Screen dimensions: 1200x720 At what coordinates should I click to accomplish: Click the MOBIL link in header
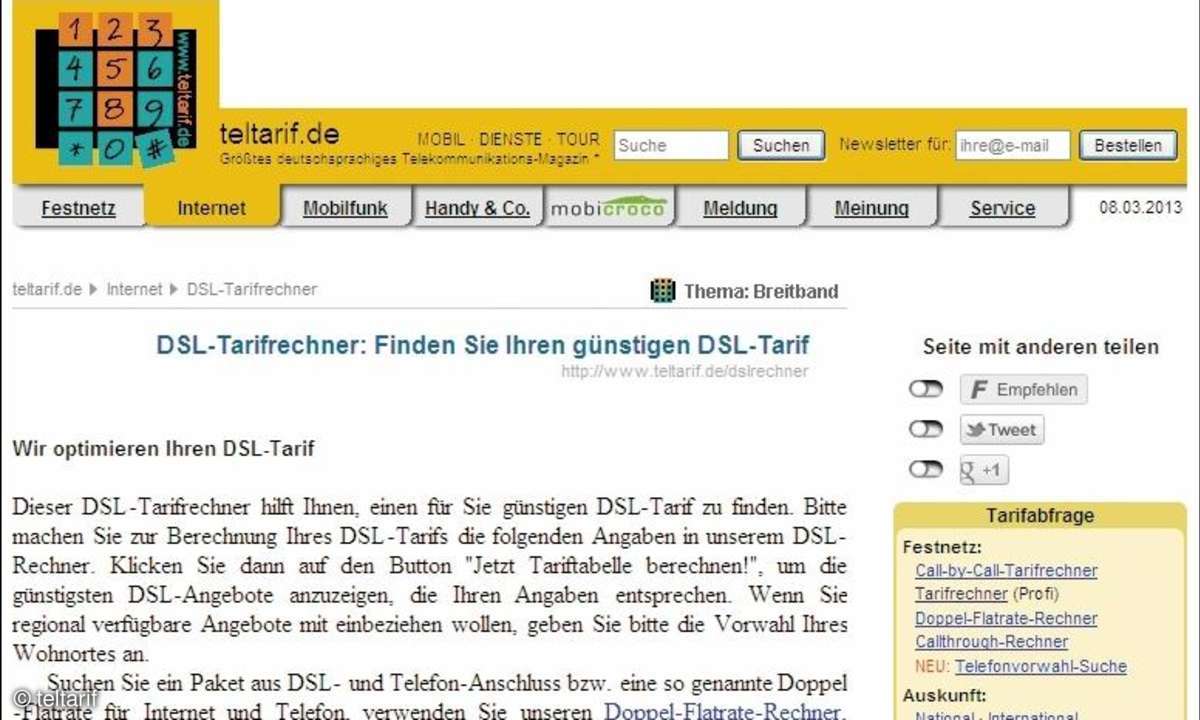click(441, 140)
